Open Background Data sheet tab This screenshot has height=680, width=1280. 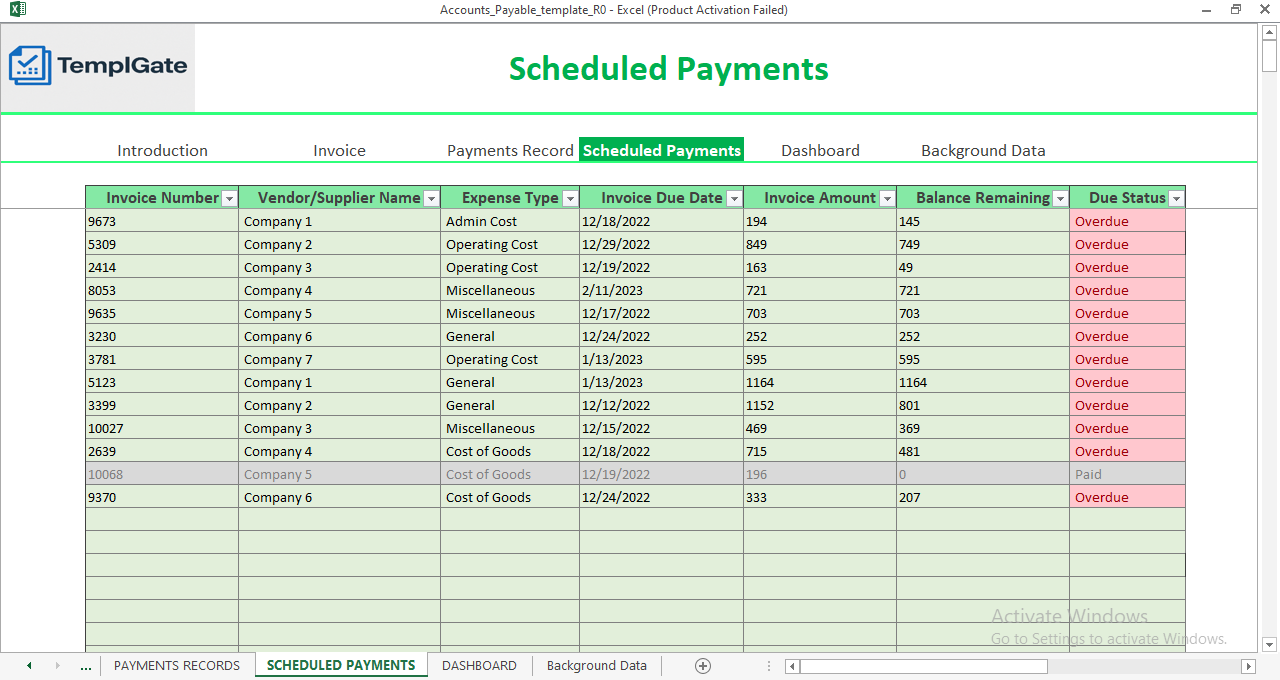(597, 666)
